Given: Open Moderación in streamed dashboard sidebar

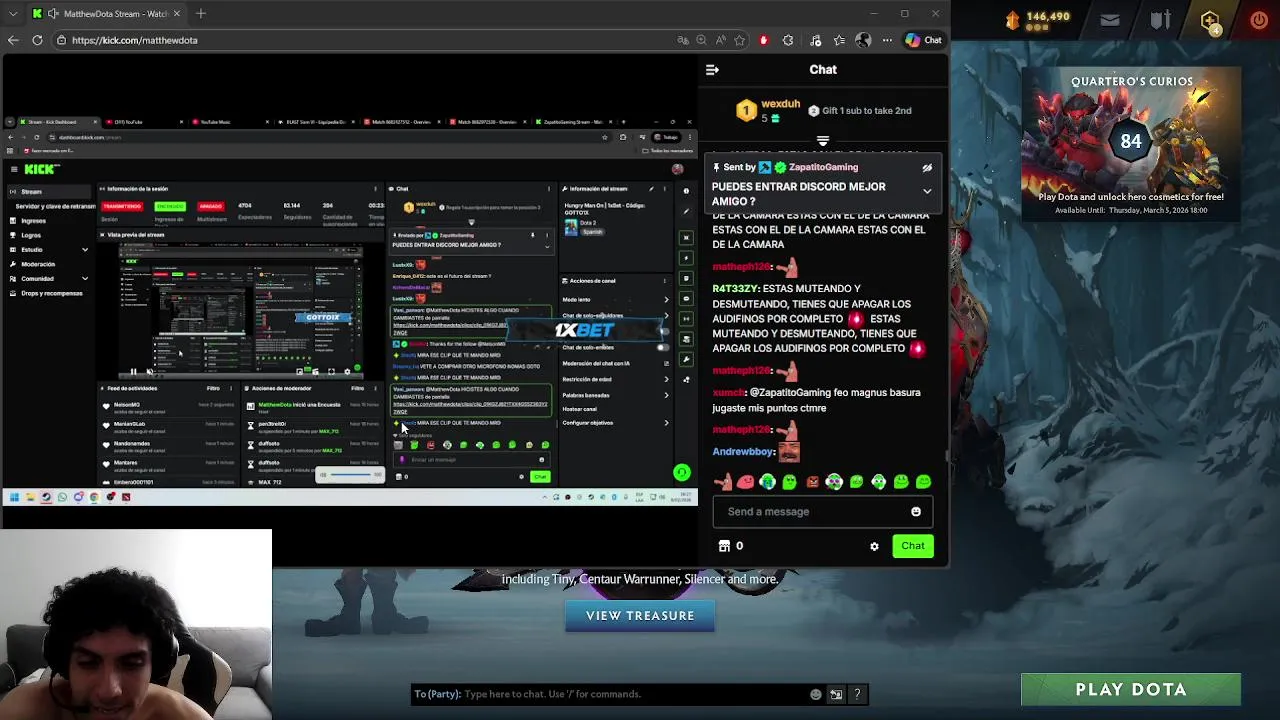Looking at the screenshot, I should [x=38, y=264].
